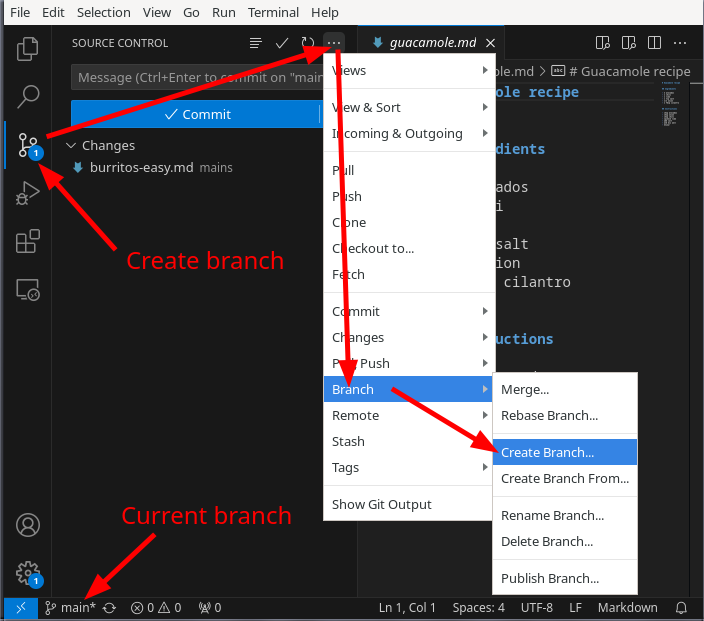Select Show Git Output
Screen dimensions: 704x621
tap(409, 504)
